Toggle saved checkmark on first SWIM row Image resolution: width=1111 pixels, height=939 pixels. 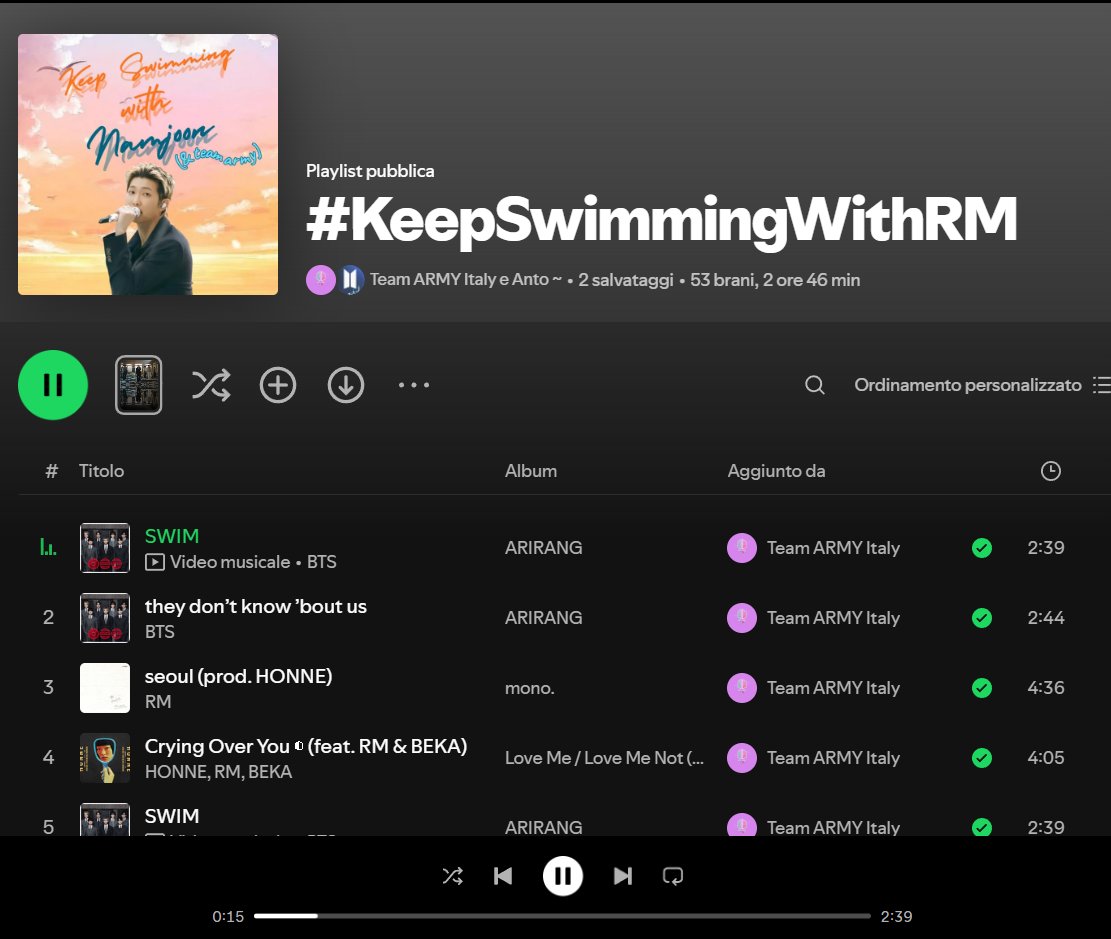[x=982, y=547]
